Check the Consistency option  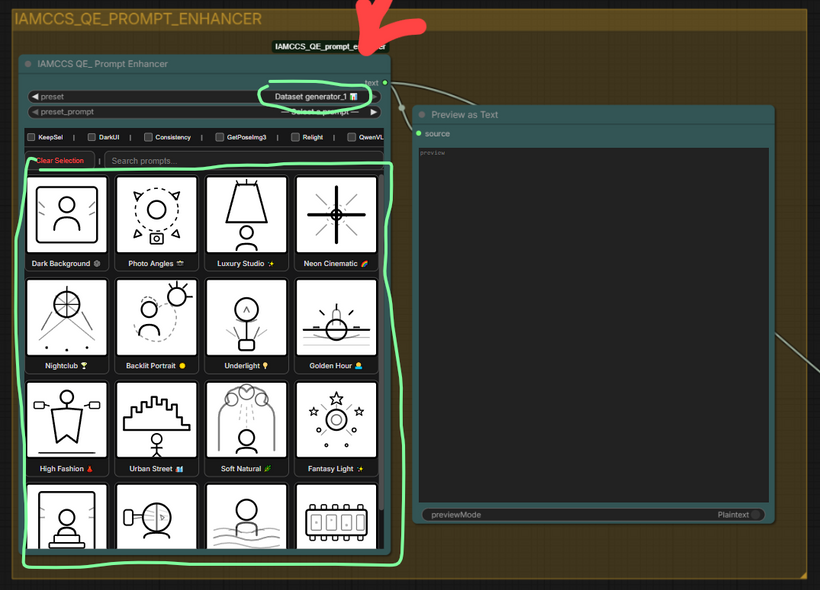click(x=148, y=137)
